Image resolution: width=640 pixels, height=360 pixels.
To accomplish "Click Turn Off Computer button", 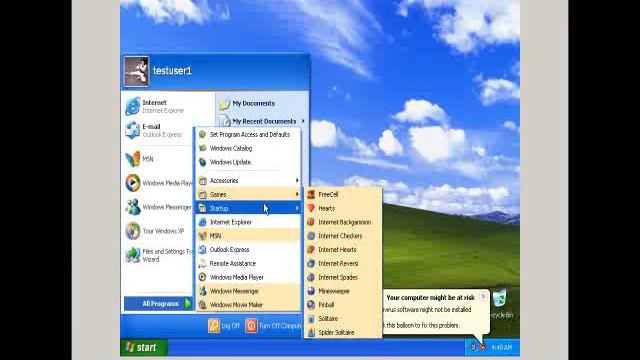I will click(x=273, y=326).
